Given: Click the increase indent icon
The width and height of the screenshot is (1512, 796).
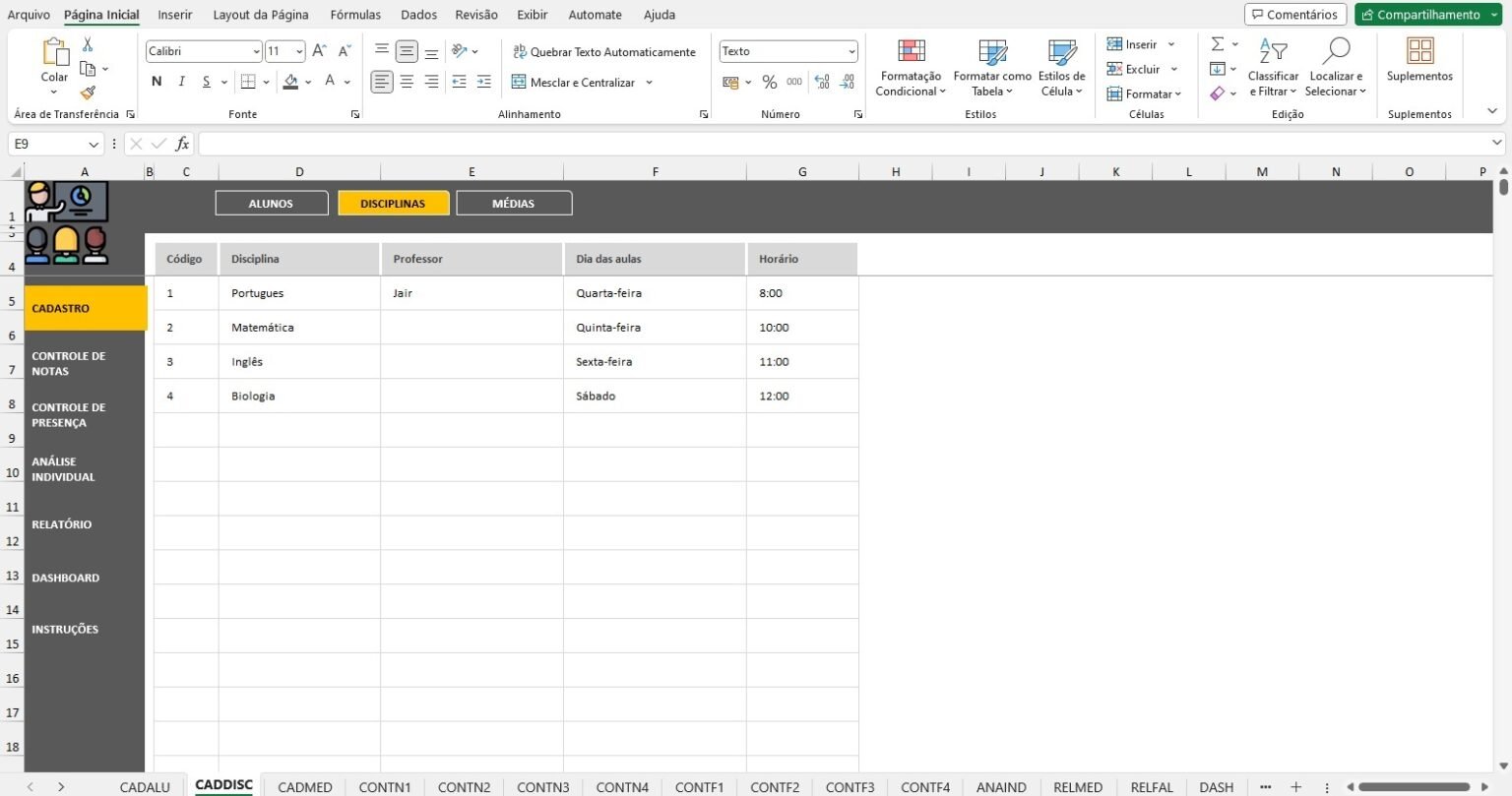Looking at the screenshot, I should point(483,83).
